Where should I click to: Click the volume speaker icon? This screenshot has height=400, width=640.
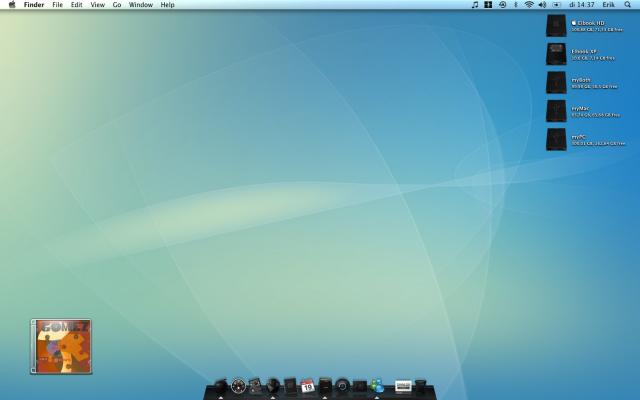[x=542, y=4]
